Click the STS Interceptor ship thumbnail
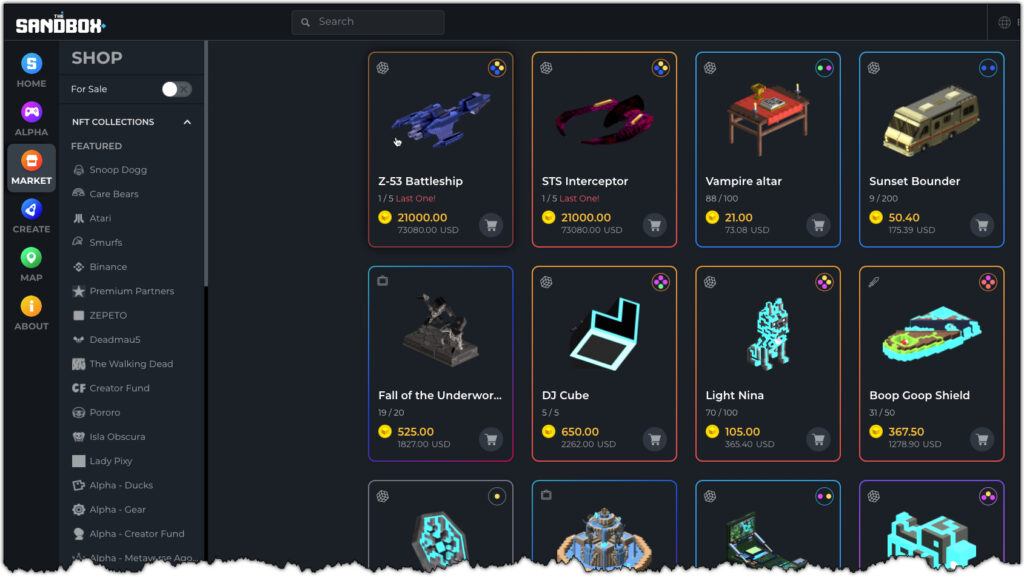The height and width of the screenshot is (577, 1024). click(603, 119)
